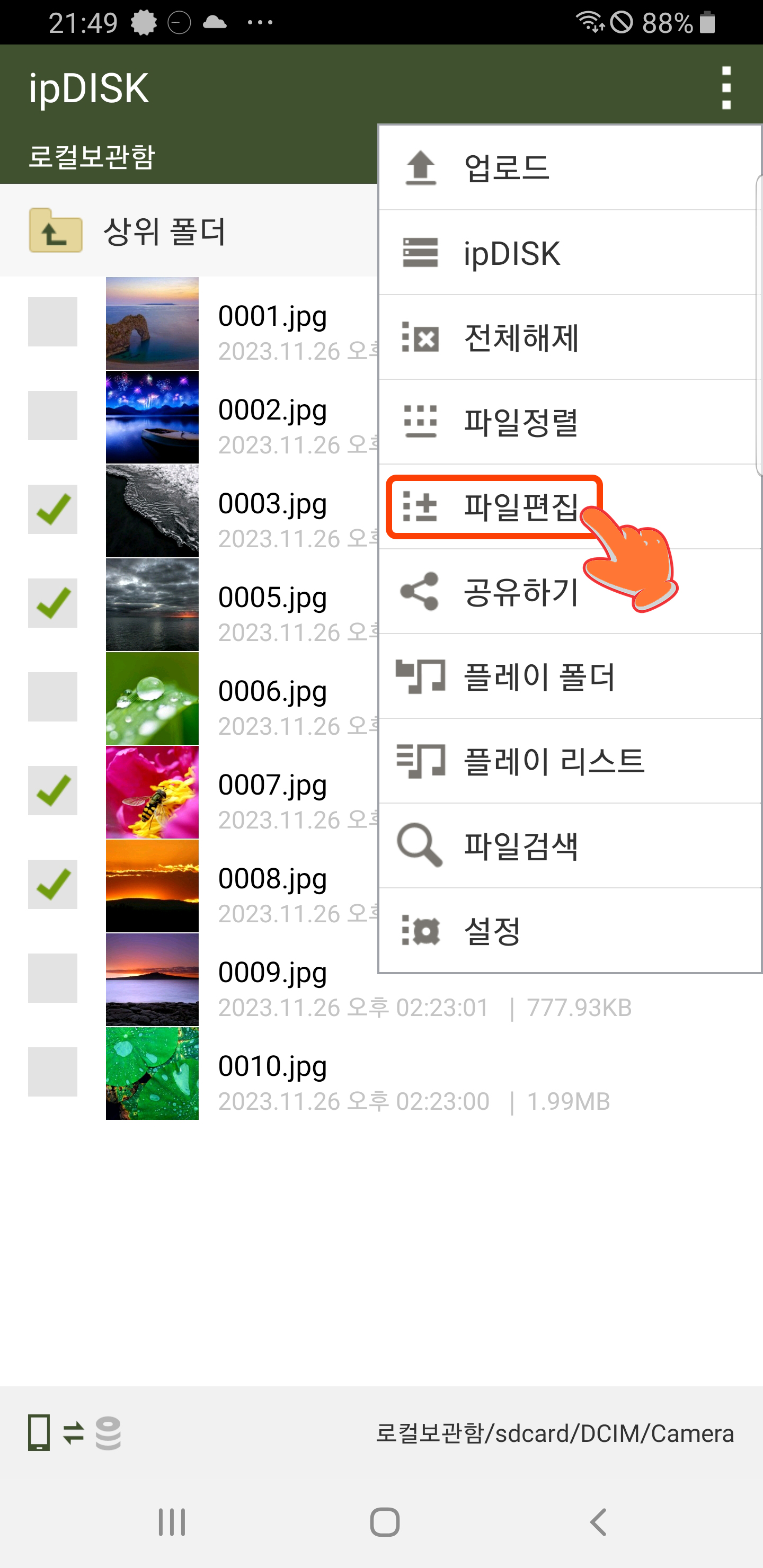The image size is (763, 1568).
Task: Check the box for 0001.jpg
Action: (x=52, y=322)
